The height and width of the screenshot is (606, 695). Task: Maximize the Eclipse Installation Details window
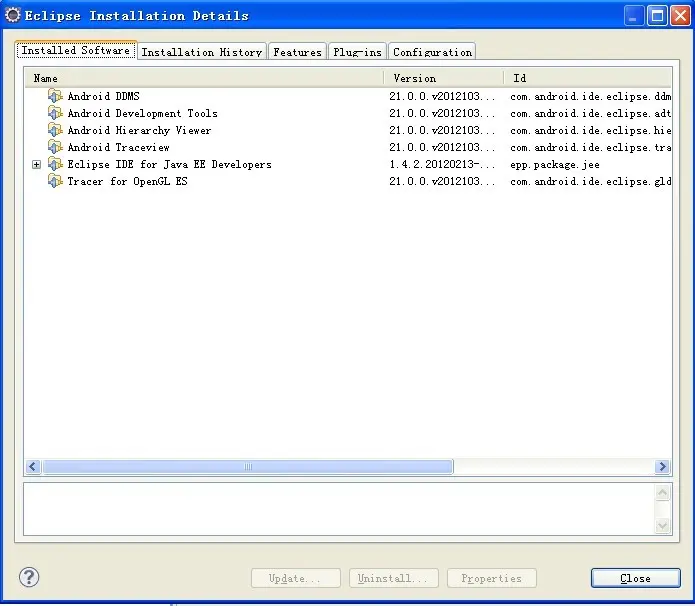pyautogui.click(x=657, y=16)
